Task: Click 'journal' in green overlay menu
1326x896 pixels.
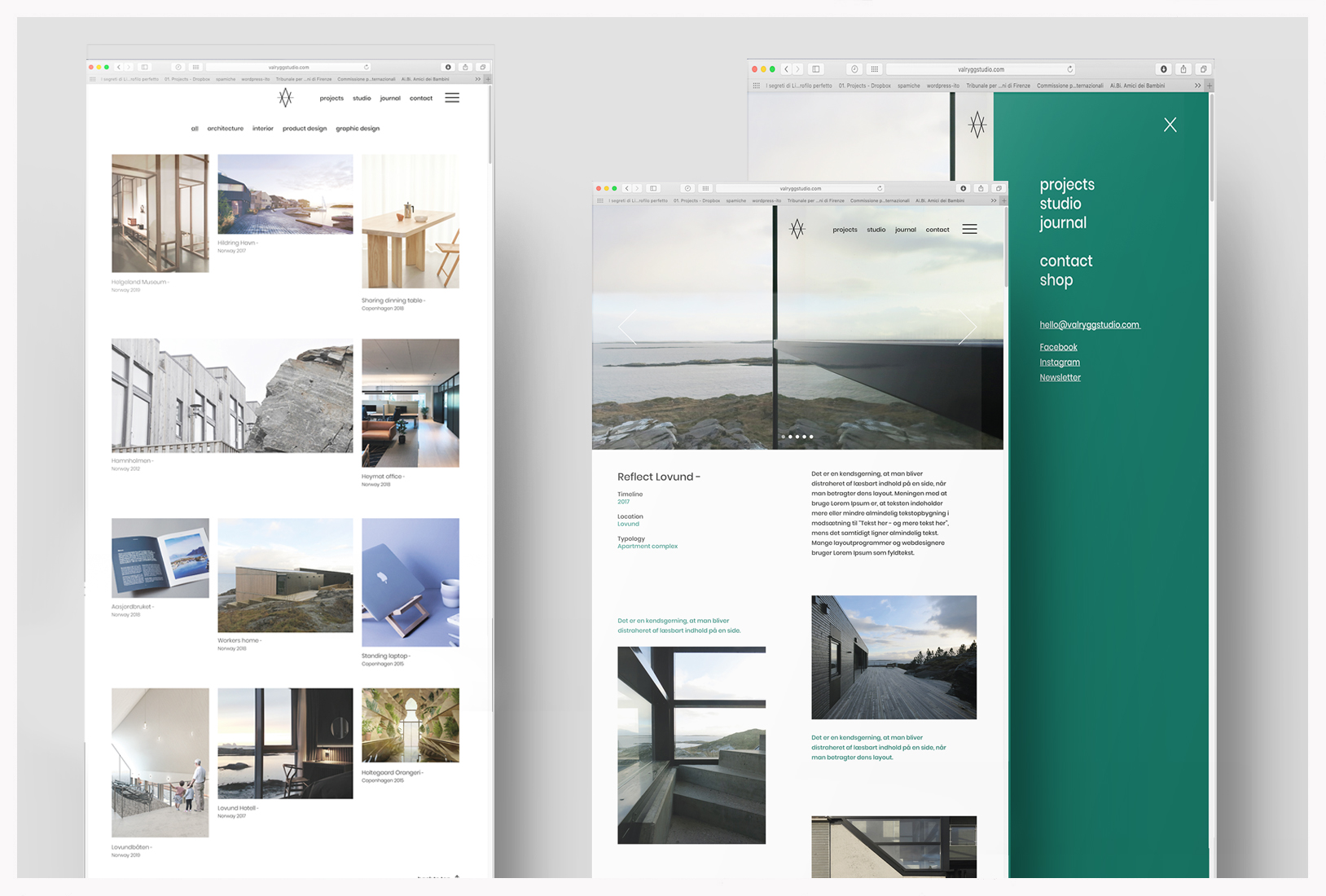Action: [1063, 223]
